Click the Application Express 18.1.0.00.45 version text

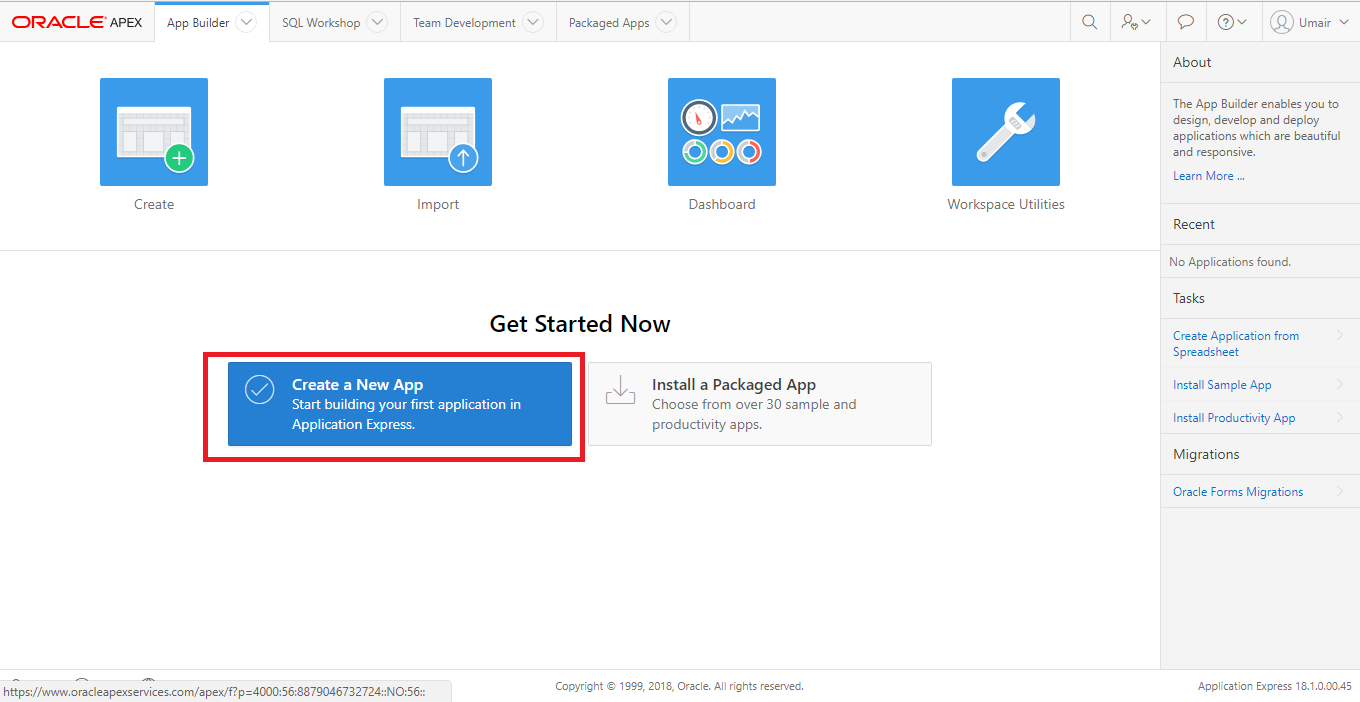click(1275, 686)
